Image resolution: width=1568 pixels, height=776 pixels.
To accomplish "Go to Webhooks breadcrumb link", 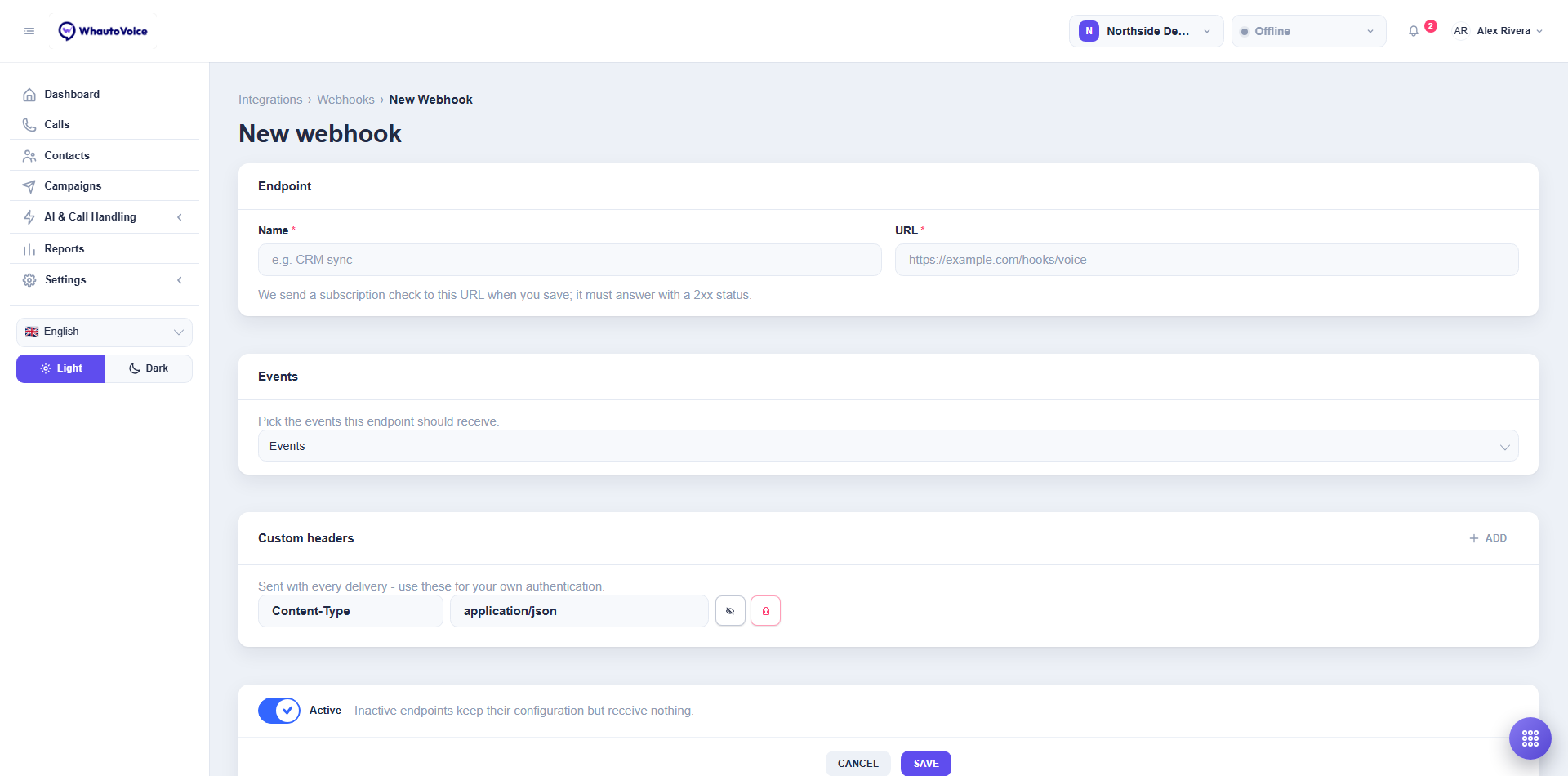I will tap(345, 100).
